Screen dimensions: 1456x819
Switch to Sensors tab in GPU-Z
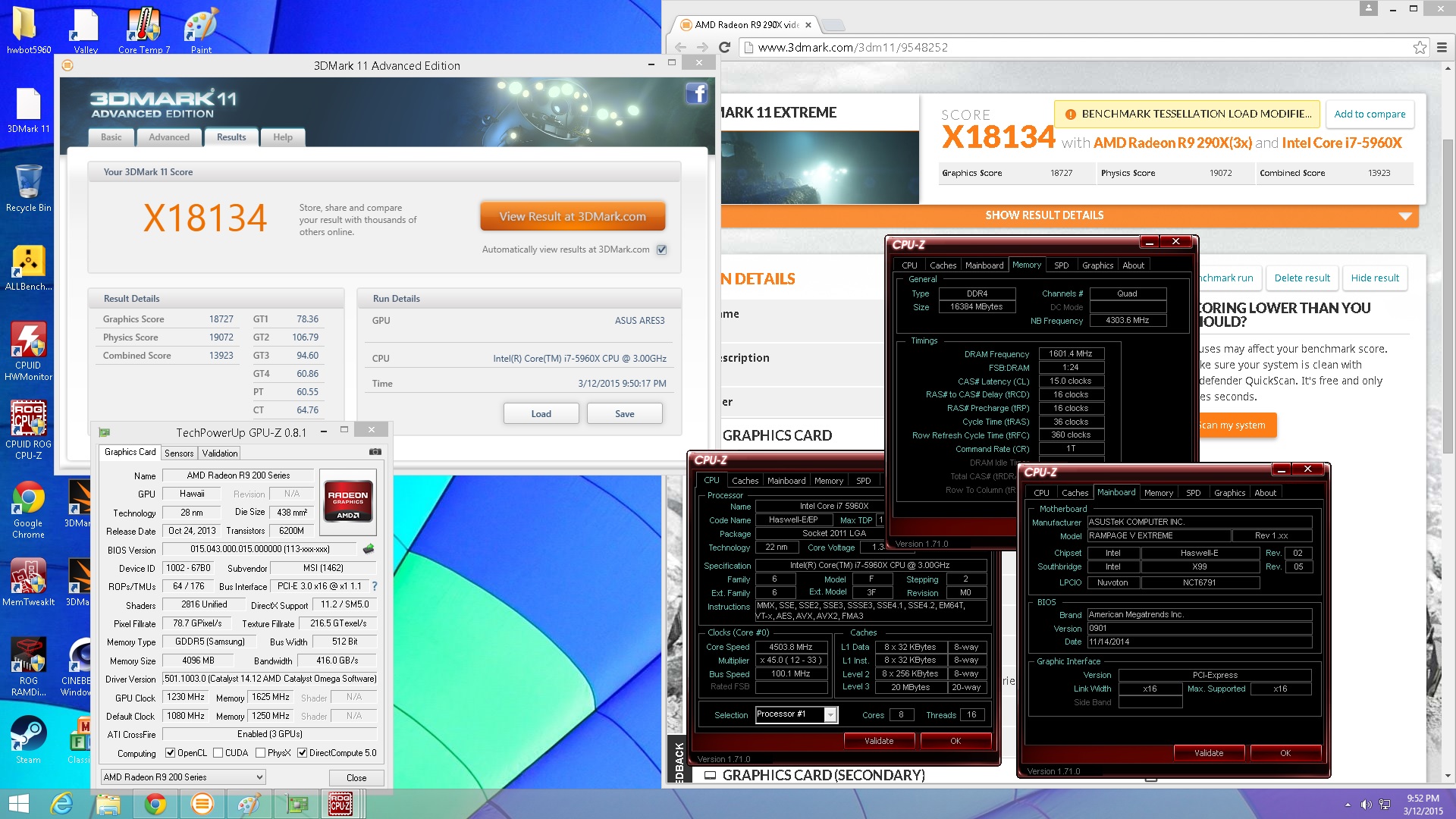point(179,453)
